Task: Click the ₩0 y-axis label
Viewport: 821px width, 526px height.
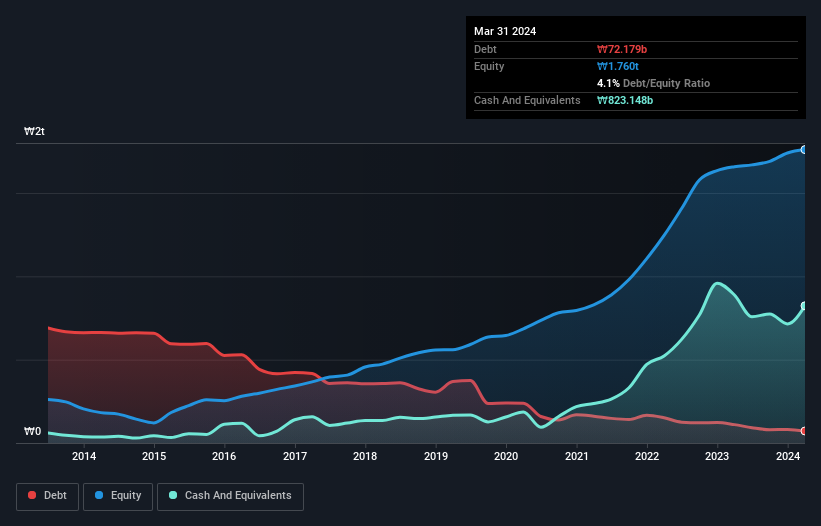Action: click(x=32, y=431)
